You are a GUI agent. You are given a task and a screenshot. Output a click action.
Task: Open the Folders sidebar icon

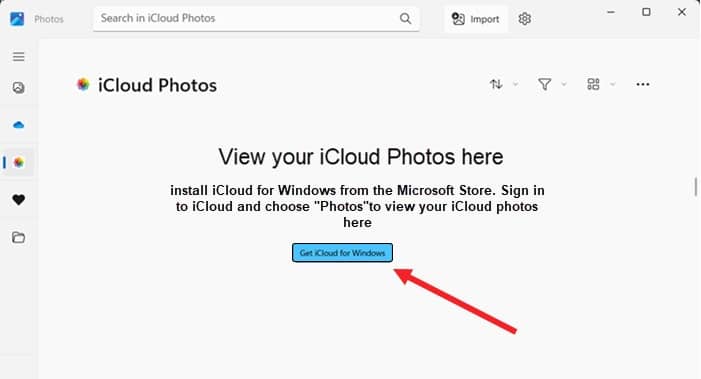(18, 237)
